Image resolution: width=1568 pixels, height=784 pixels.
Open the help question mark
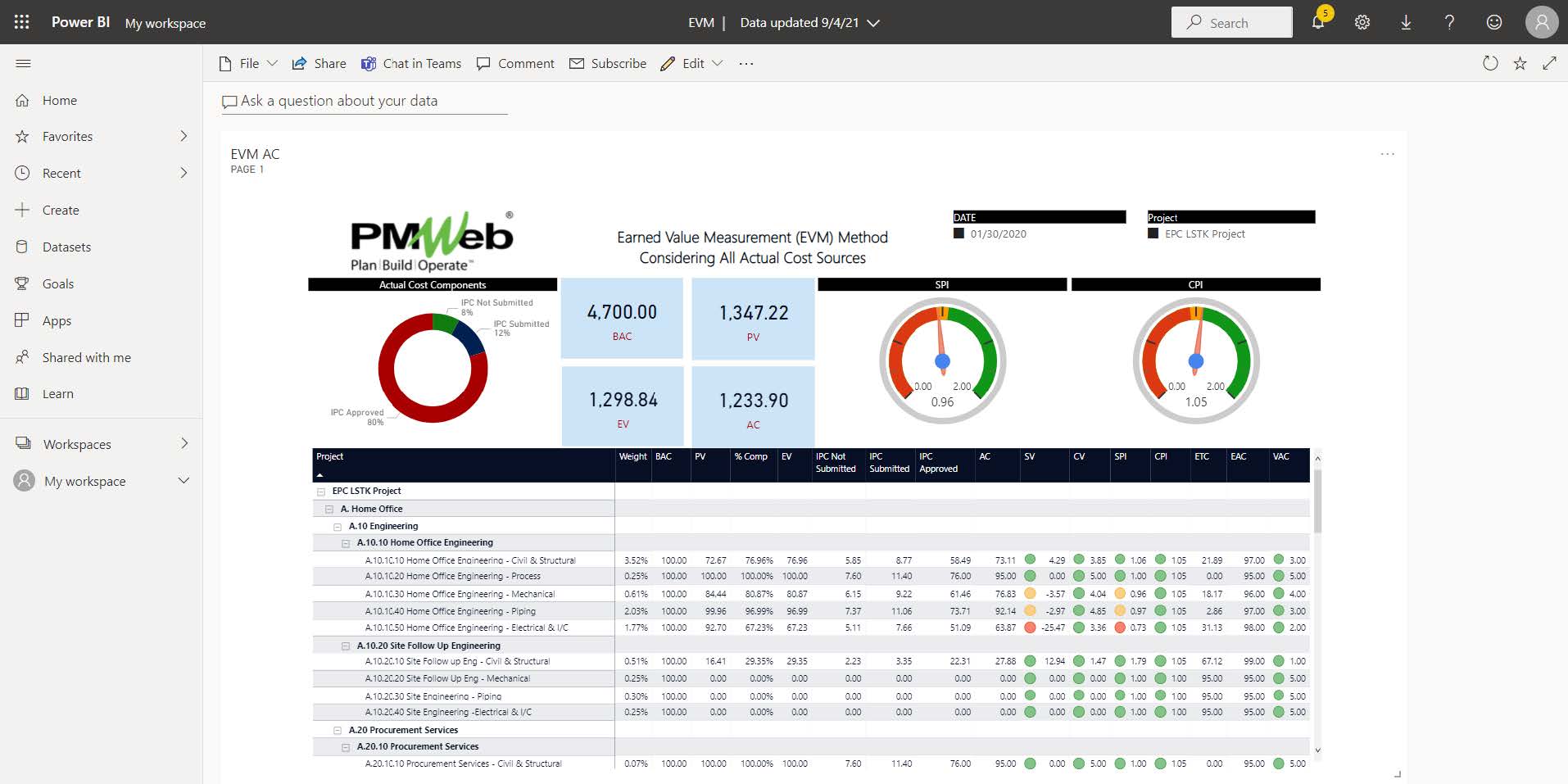point(1449,23)
